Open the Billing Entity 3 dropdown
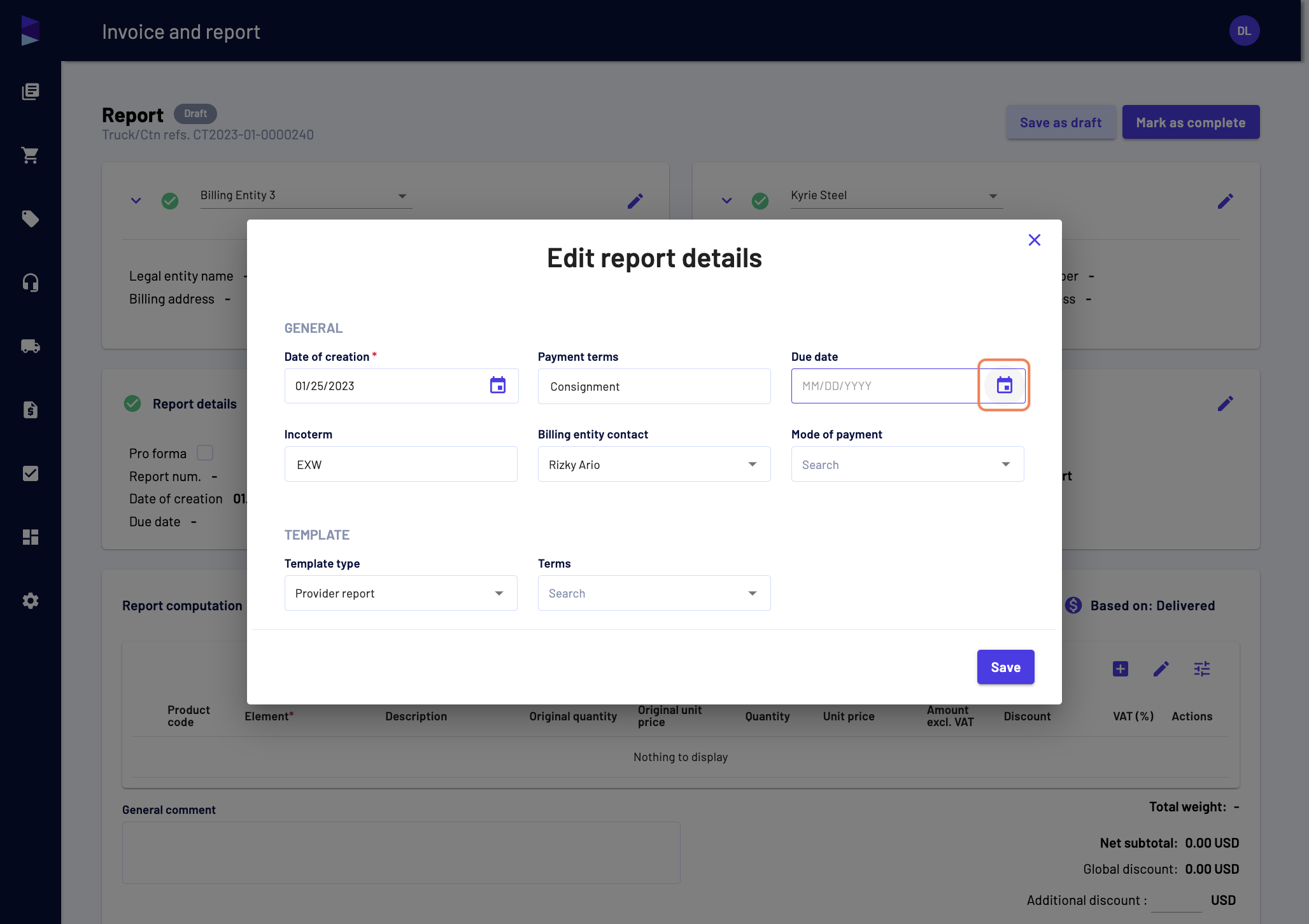Viewport: 1309px width, 924px height. pyautogui.click(x=306, y=196)
